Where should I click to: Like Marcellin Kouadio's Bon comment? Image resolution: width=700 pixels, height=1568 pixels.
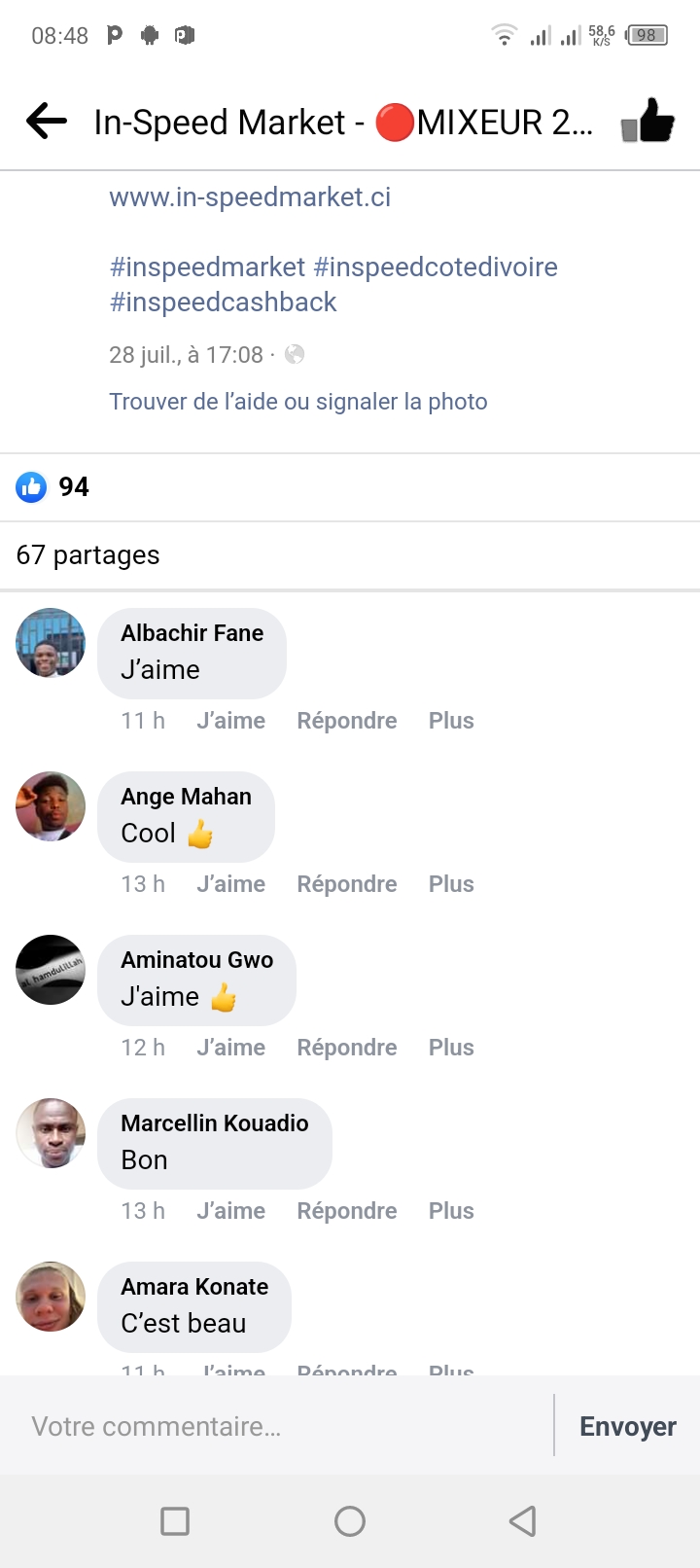230,1211
